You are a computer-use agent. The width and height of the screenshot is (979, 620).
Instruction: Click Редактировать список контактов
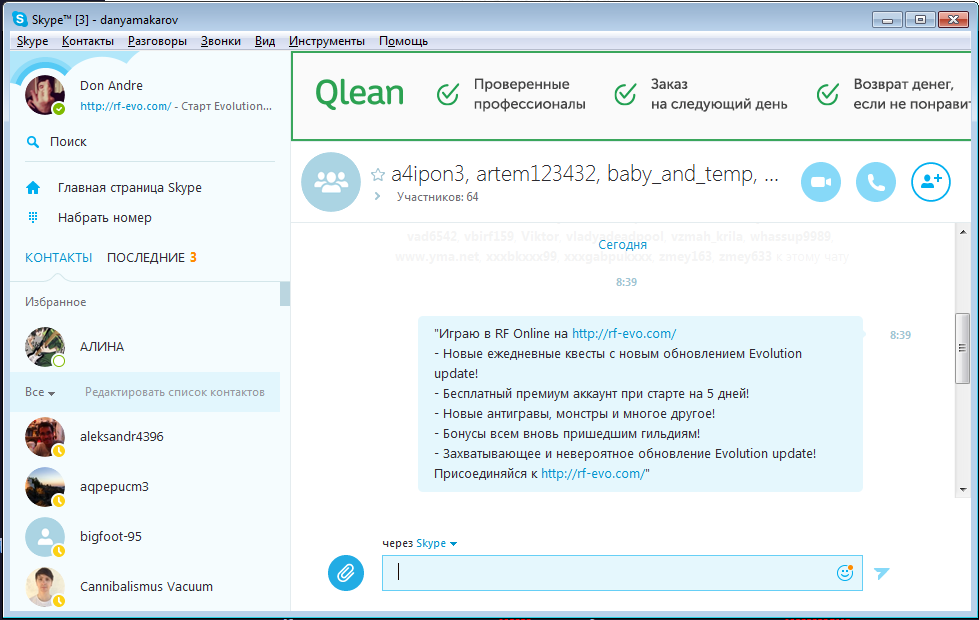pos(175,392)
